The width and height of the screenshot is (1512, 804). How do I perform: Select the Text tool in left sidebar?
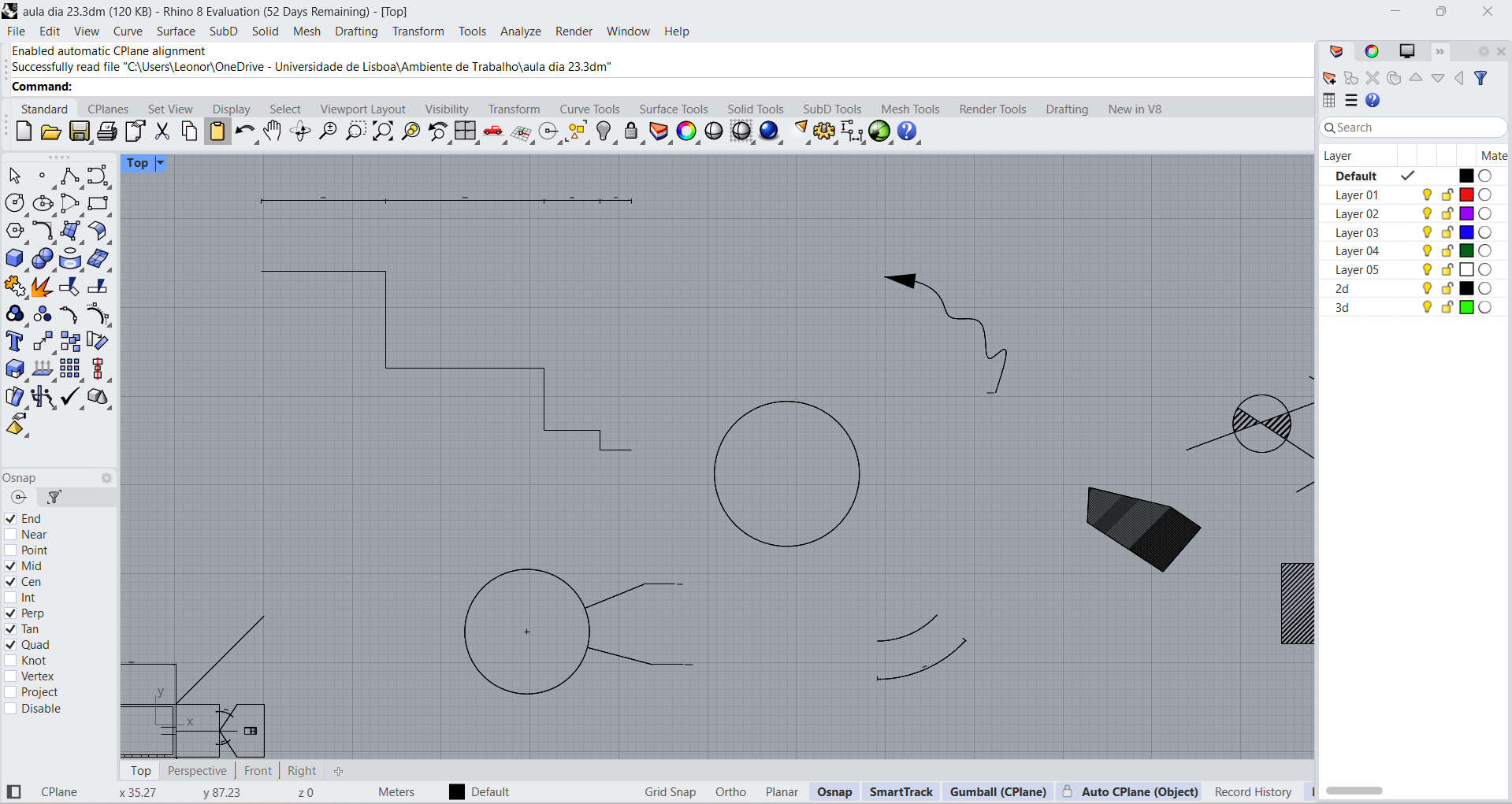click(x=15, y=341)
